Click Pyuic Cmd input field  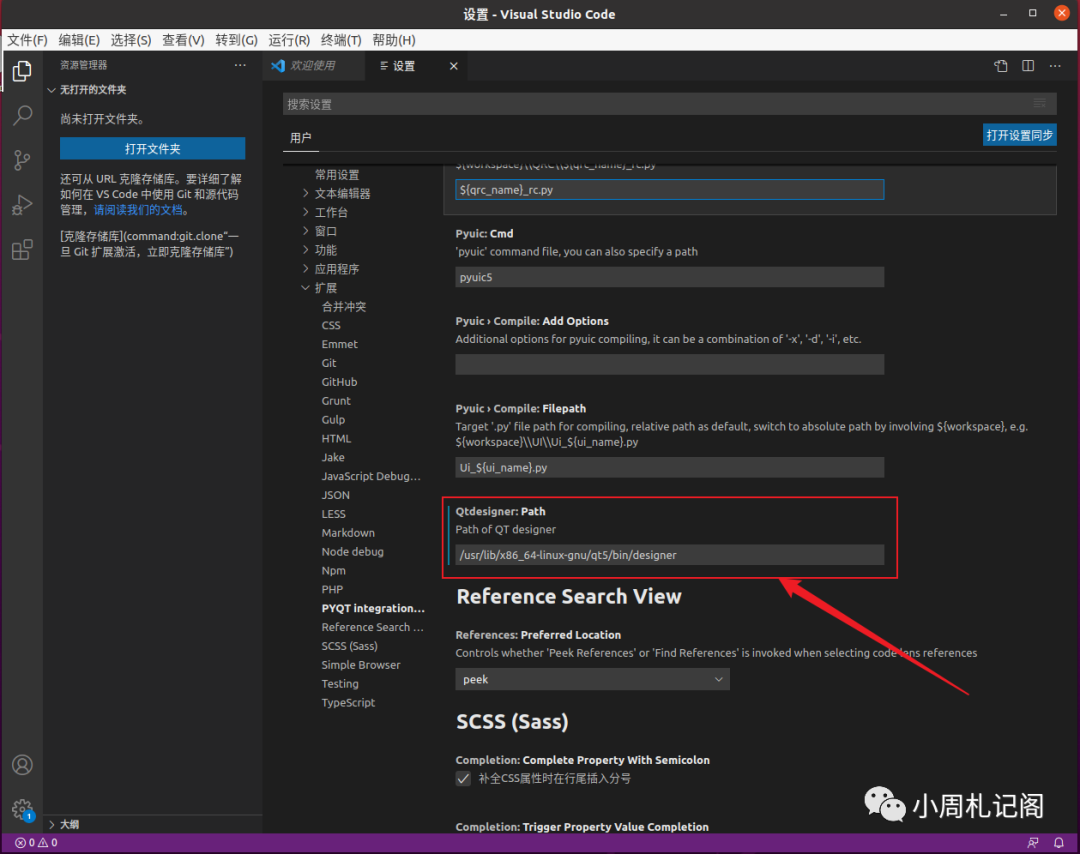tap(669, 277)
